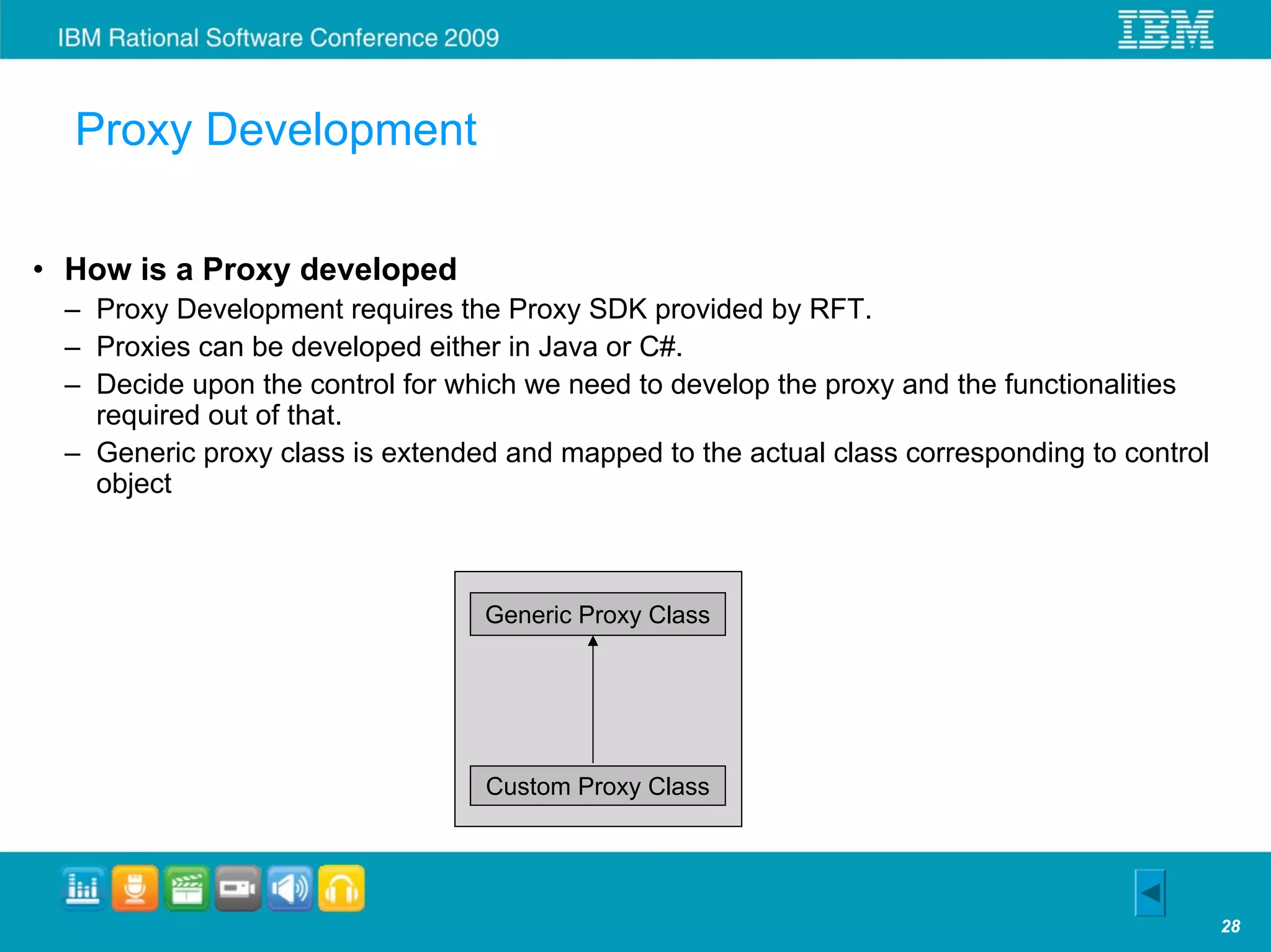Click the 'IBM Rational Software Conference 2009' header text
1271x952 pixels.
(279, 38)
